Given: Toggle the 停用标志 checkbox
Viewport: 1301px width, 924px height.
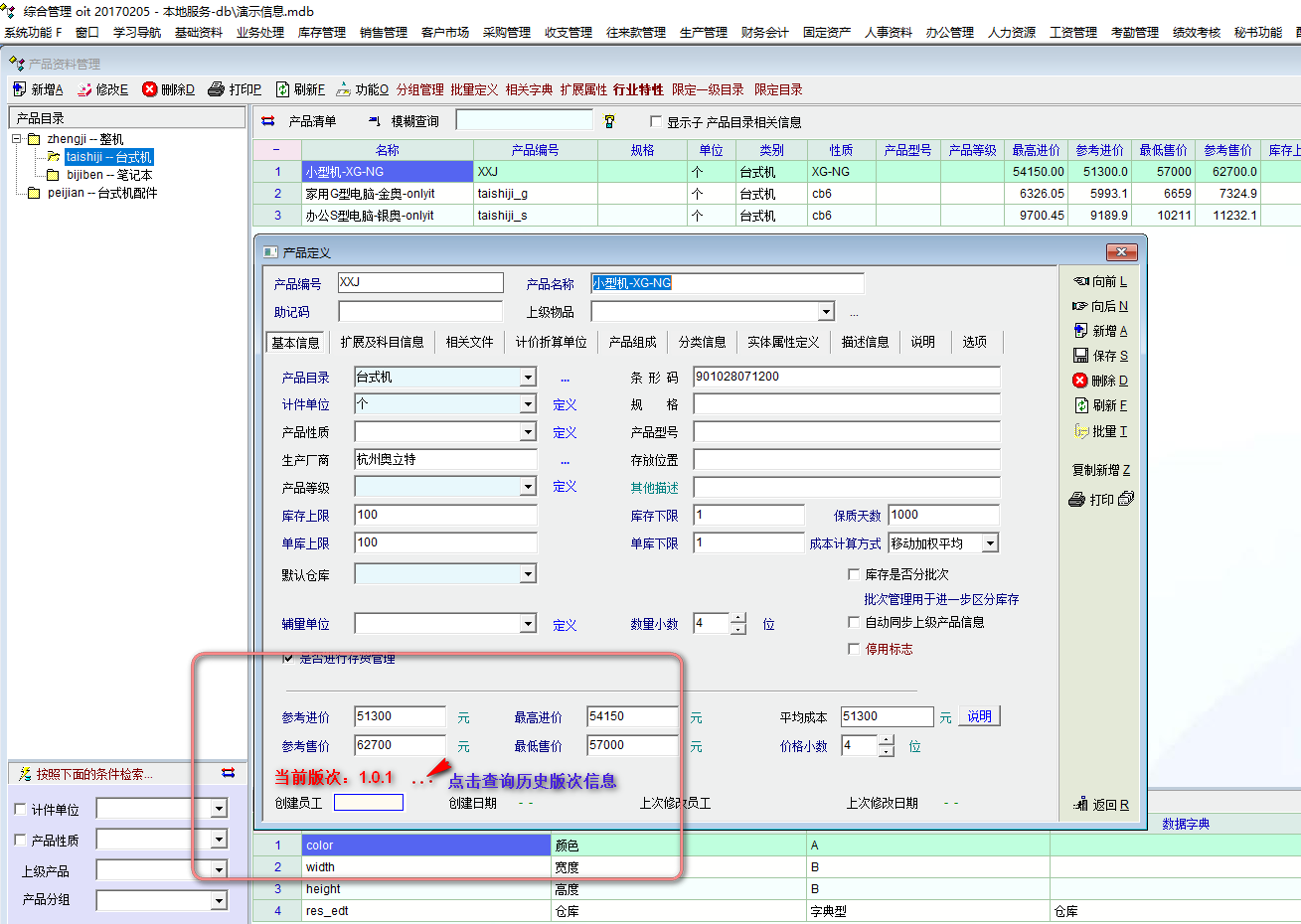Looking at the screenshot, I should pos(854,649).
